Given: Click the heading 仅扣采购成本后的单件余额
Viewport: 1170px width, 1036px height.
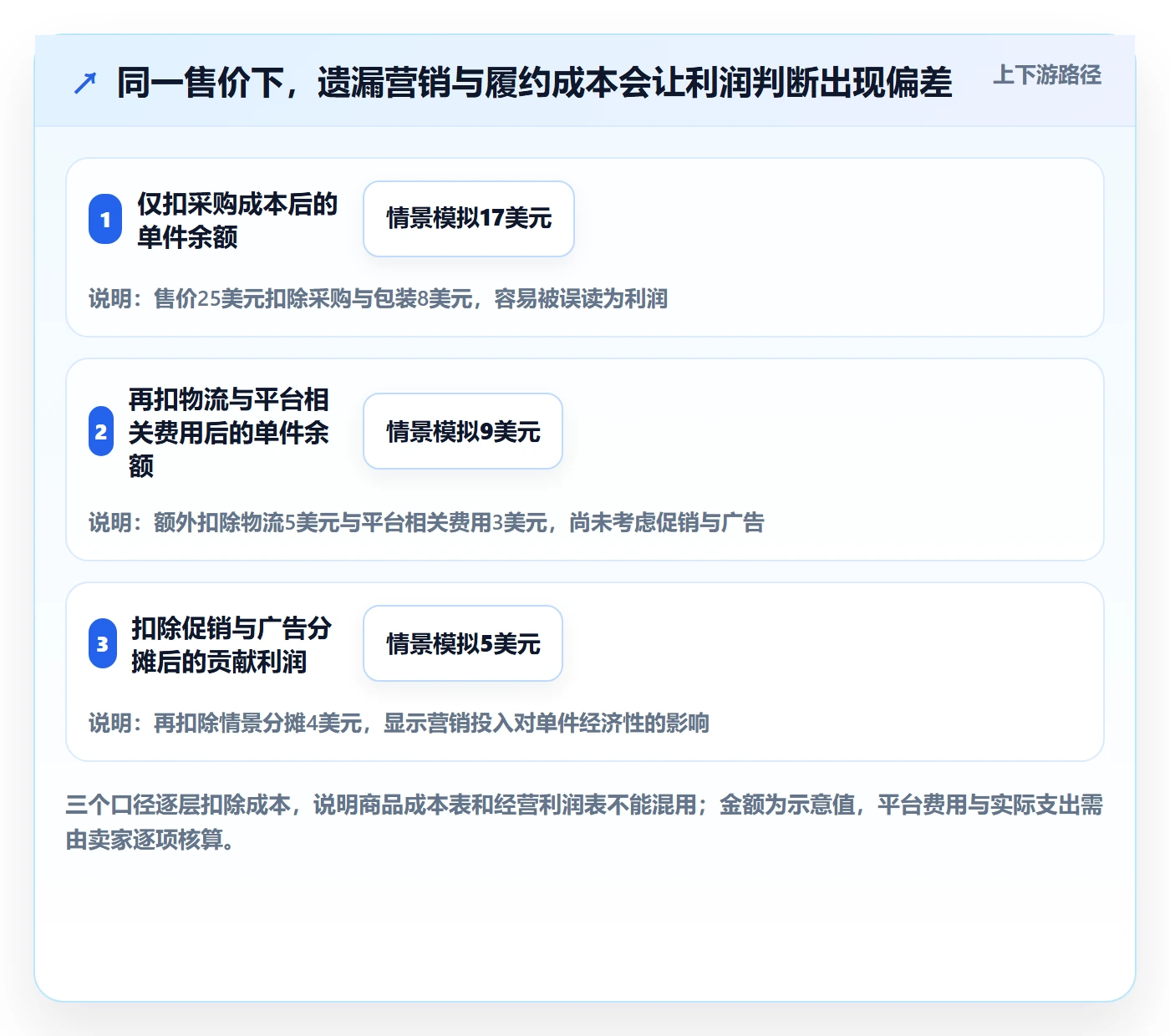Looking at the screenshot, I should coord(237,220).
